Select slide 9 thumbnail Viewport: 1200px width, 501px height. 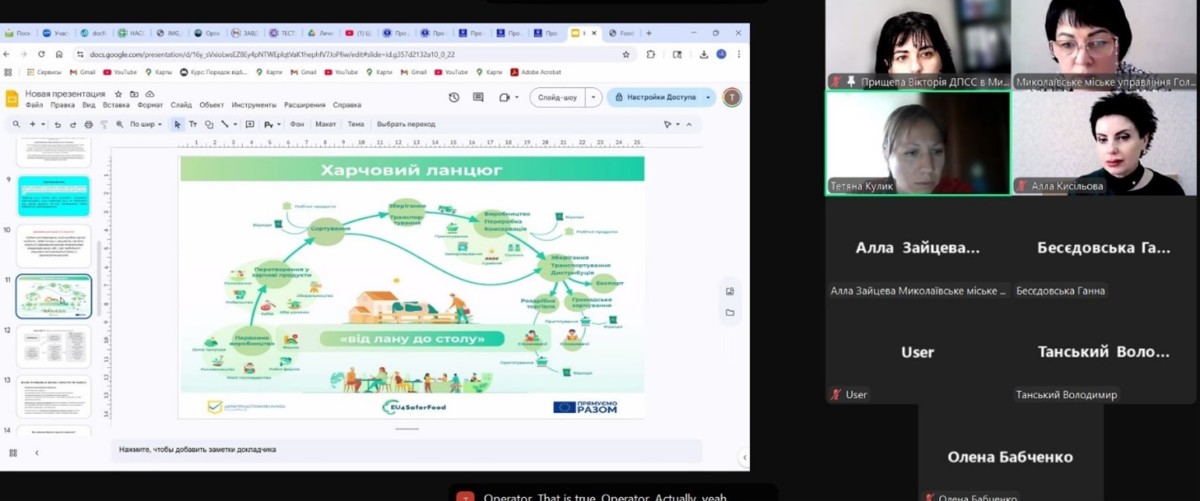click(x=54, y=196)
